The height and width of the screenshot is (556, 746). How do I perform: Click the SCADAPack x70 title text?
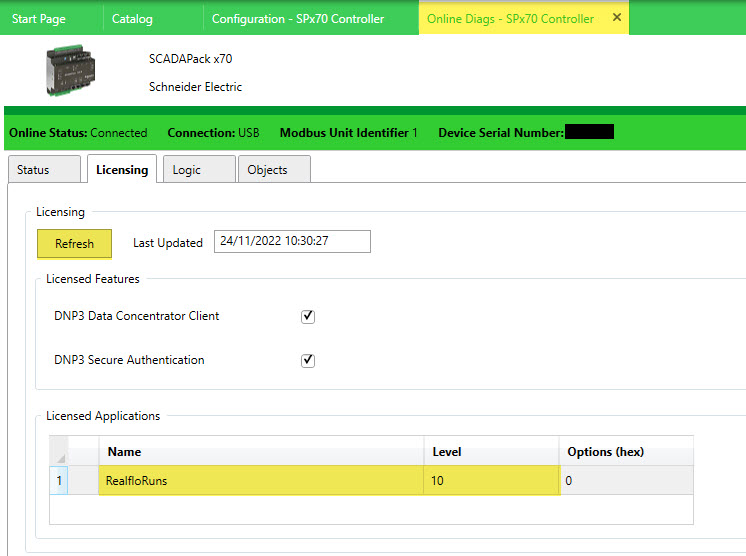tap(190, 59)
